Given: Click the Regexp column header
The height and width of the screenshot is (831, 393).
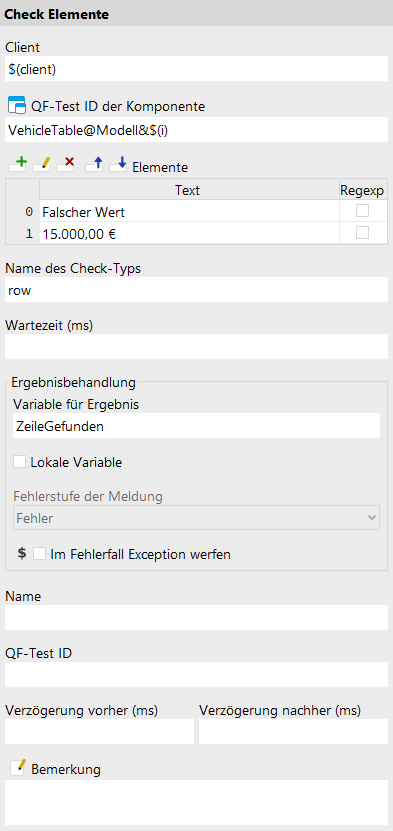Looking at the screenshot, I should 363,190.
